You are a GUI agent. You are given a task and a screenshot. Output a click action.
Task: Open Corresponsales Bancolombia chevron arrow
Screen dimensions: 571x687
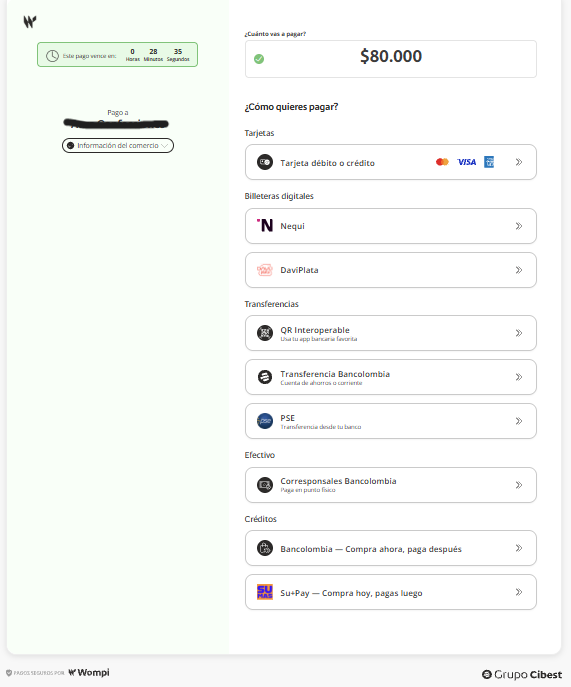(519, 485)
